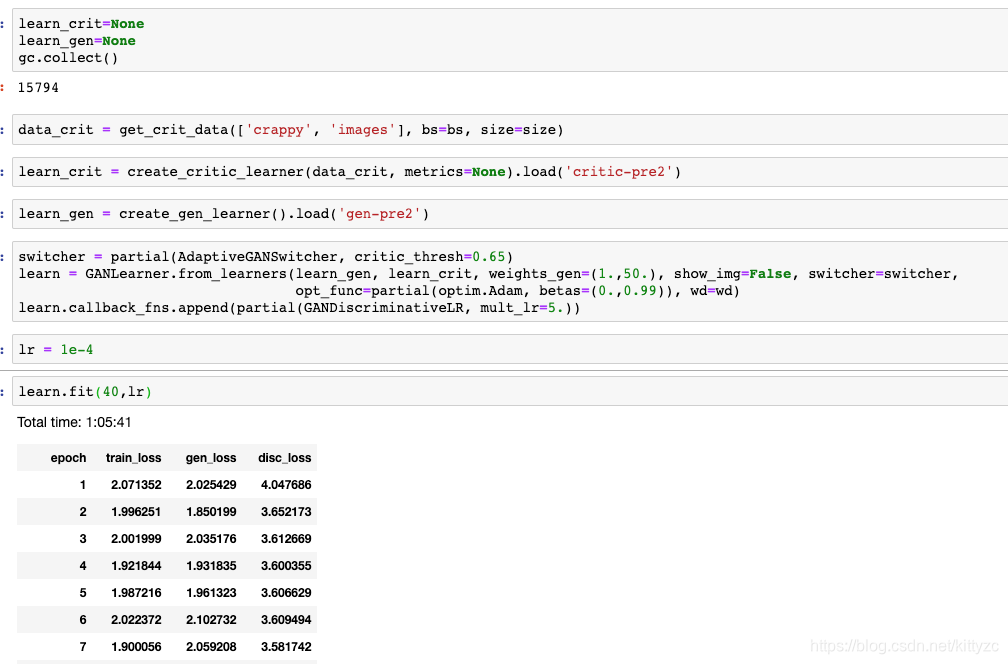Screen dimensions: 1008x664
Task: Click train_loss value 2.022372
Action: point(136,620)
